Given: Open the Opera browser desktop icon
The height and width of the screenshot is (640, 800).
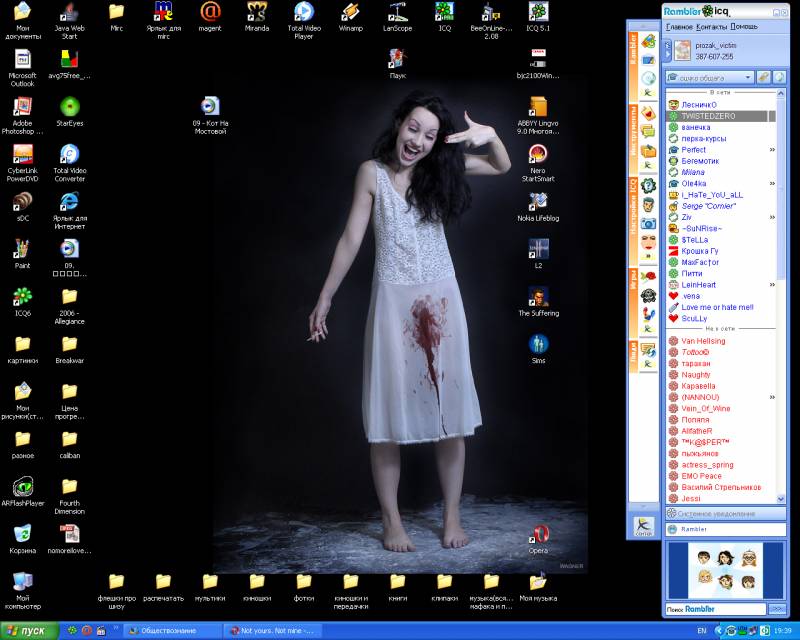Looking at the screenshot, I should click(540, 533).
